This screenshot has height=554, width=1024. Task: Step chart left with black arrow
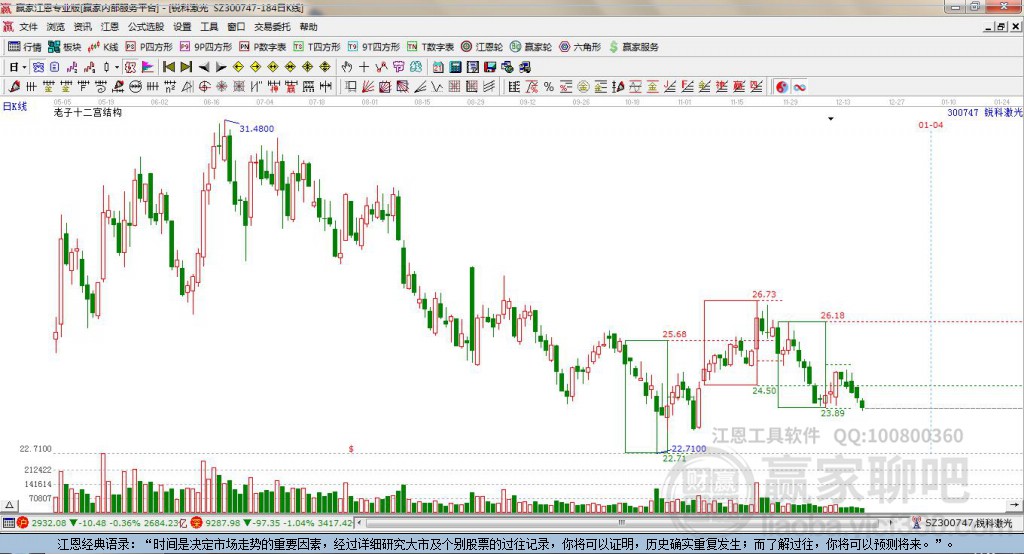click(x=204, y=67)
